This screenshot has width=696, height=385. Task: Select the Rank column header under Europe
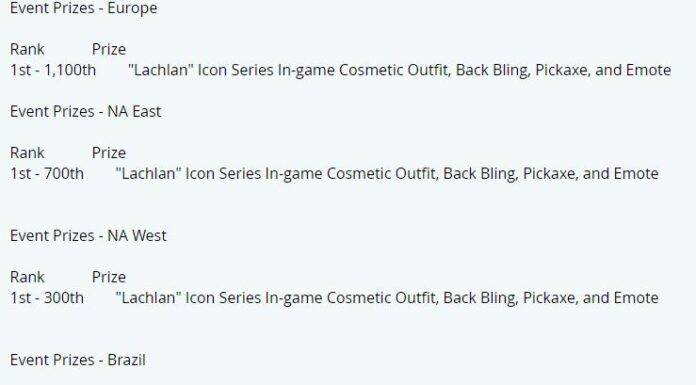point(27,49)
